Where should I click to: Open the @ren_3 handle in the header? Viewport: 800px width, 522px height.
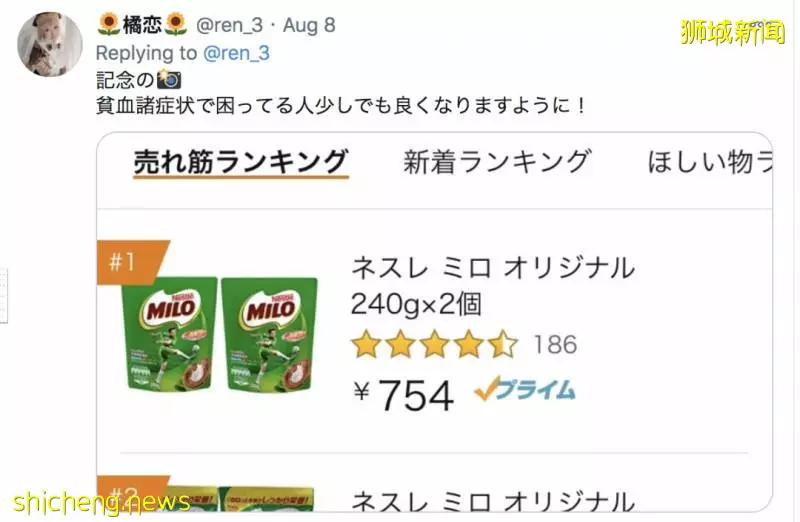pyautogui.click(x=230, y=25)
